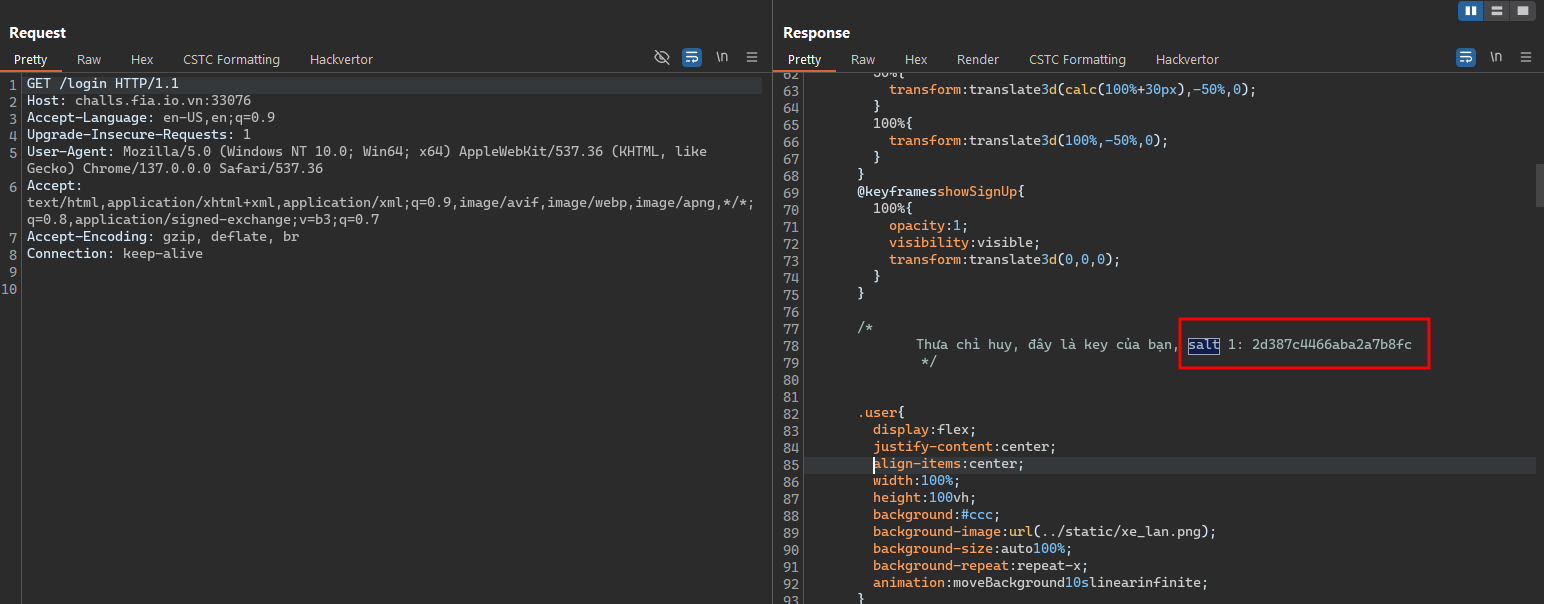Open CSTC Formatting tab in Request panel

tap(231, 60)
